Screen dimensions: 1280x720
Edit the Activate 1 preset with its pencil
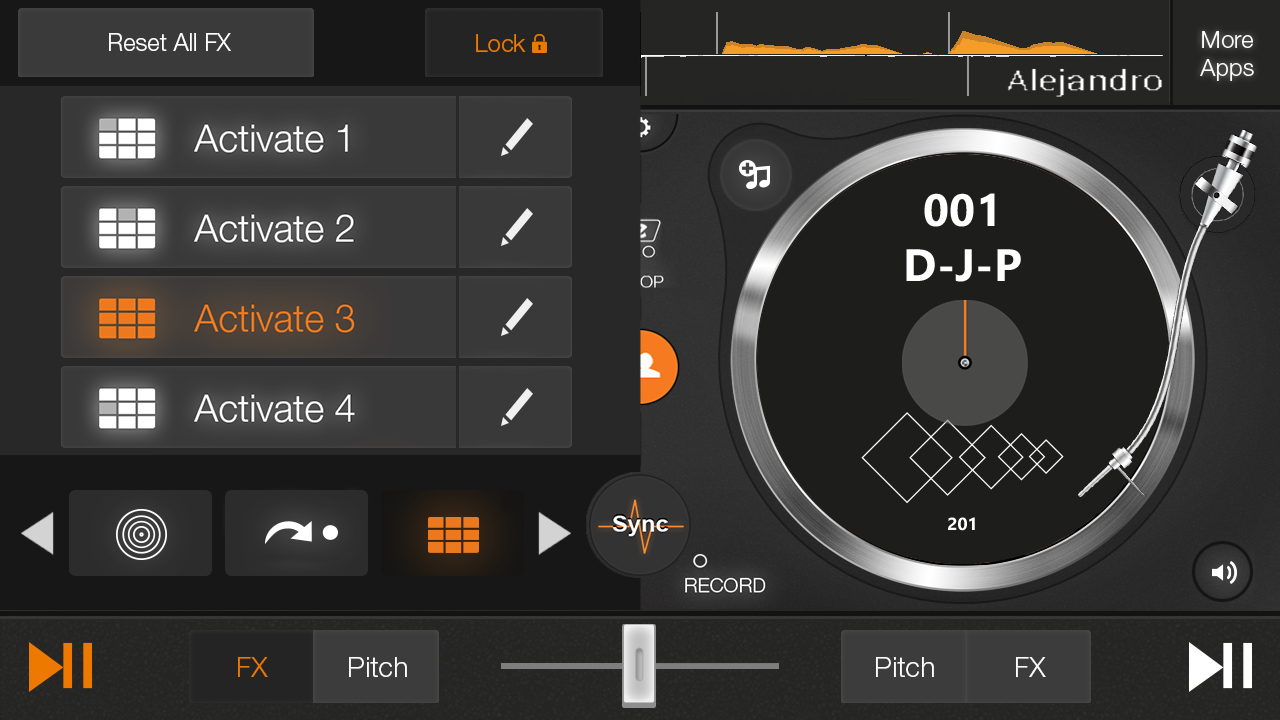(x=516, y=138)
